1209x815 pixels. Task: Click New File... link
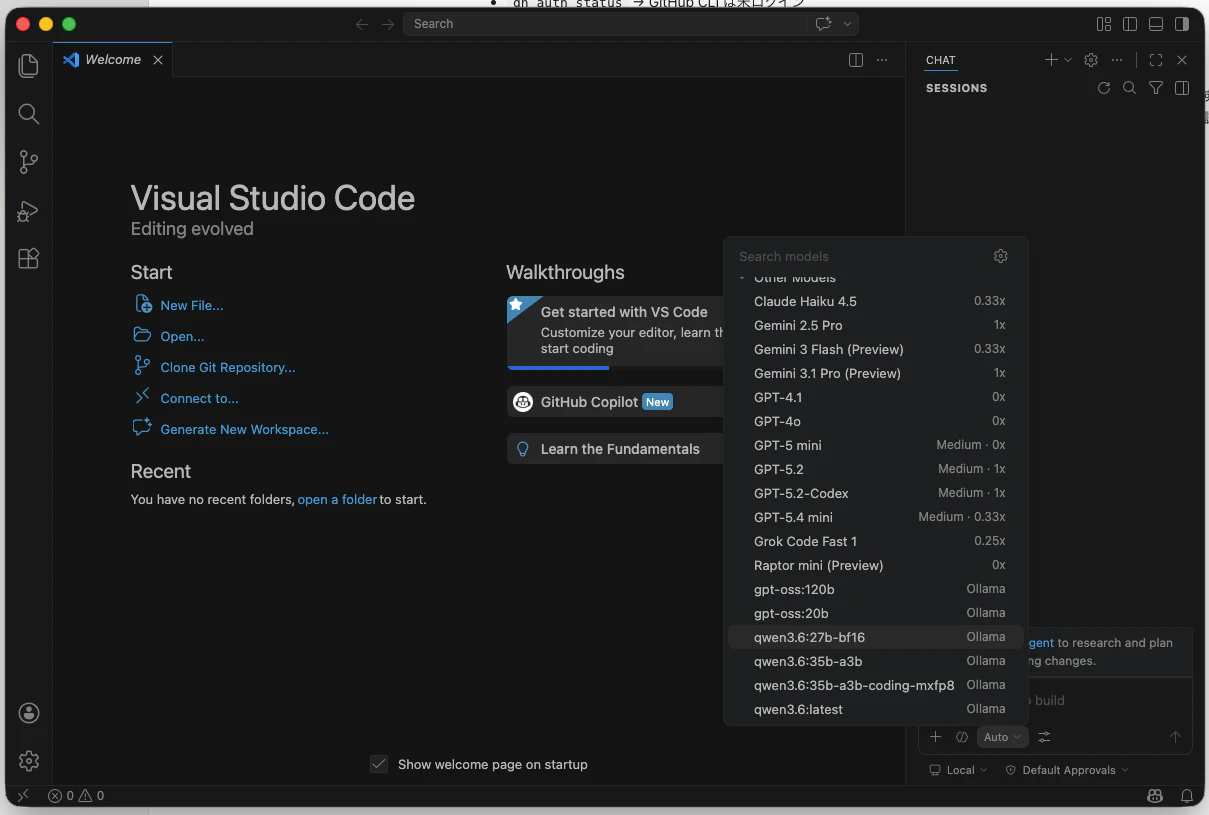pyautogui.click(x=191, y=305)
